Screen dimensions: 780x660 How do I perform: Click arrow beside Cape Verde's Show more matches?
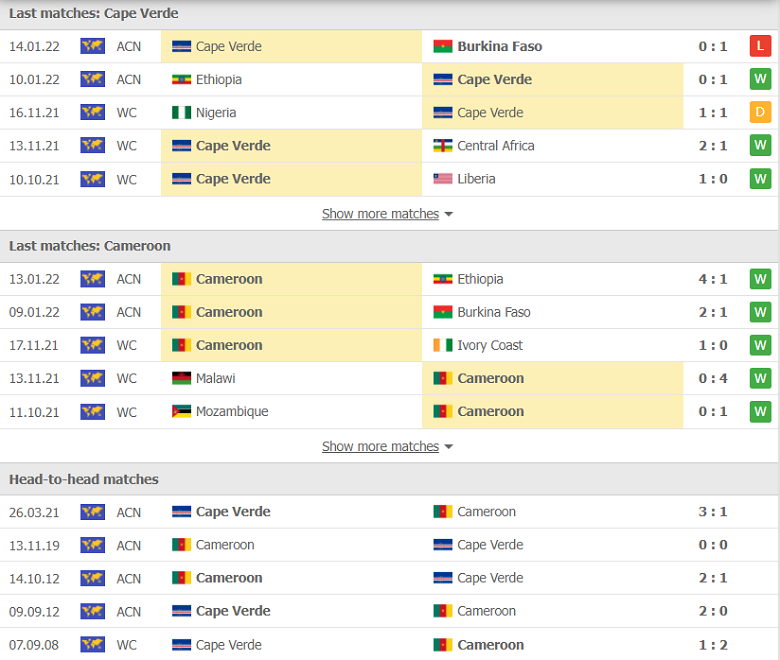tap(448, 214)
